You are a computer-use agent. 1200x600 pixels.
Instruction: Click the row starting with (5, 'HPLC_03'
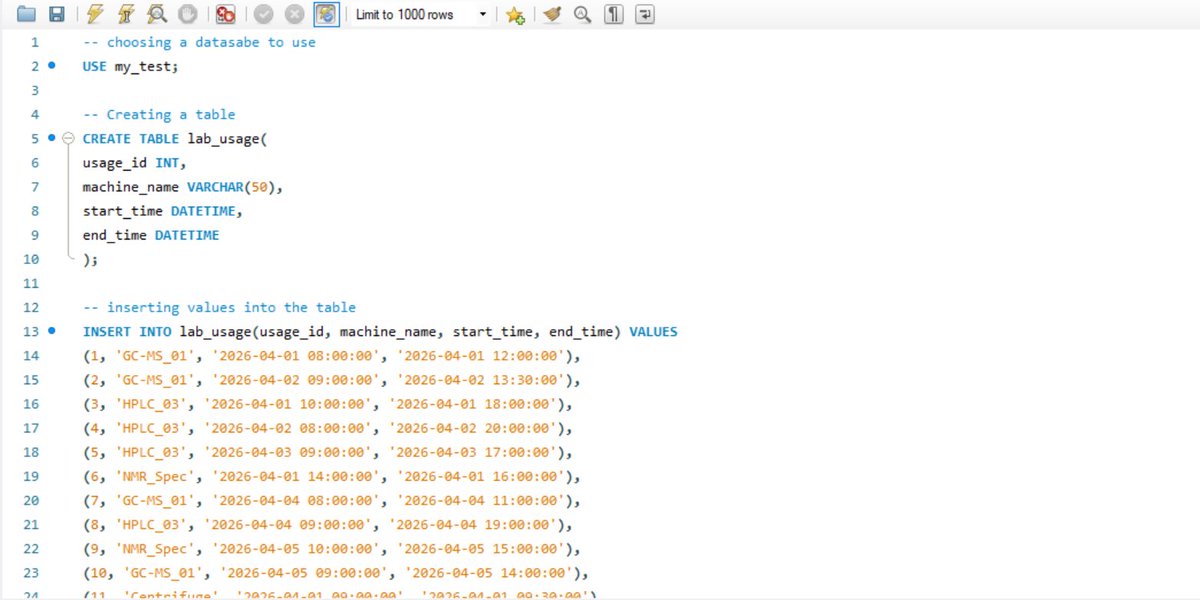[x=327, y=452]
